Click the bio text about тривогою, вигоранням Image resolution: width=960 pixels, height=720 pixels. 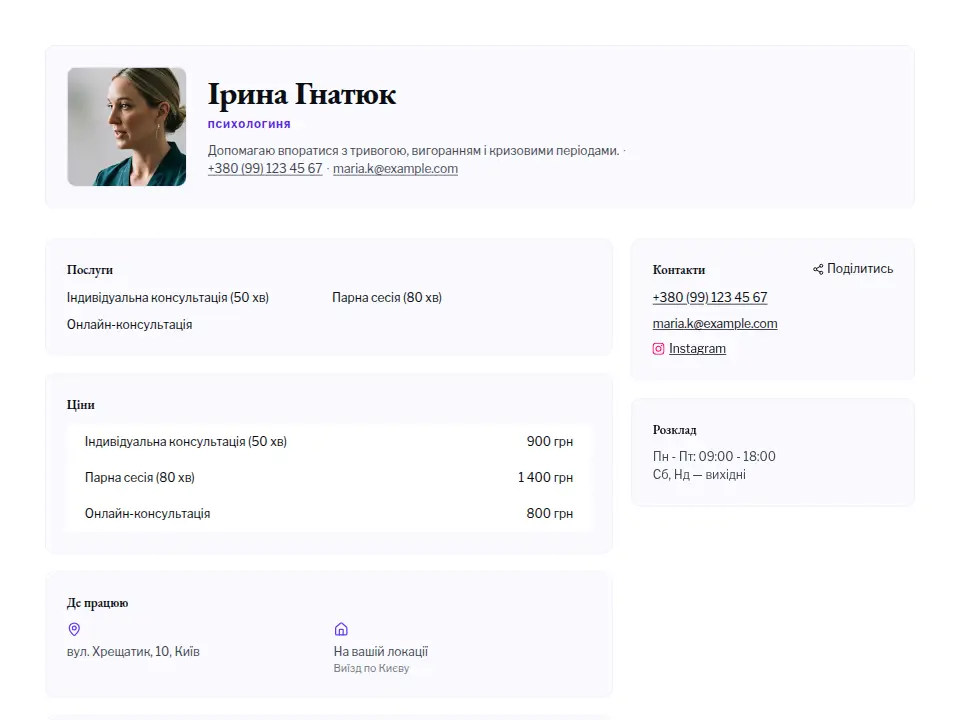pos(413,151)
